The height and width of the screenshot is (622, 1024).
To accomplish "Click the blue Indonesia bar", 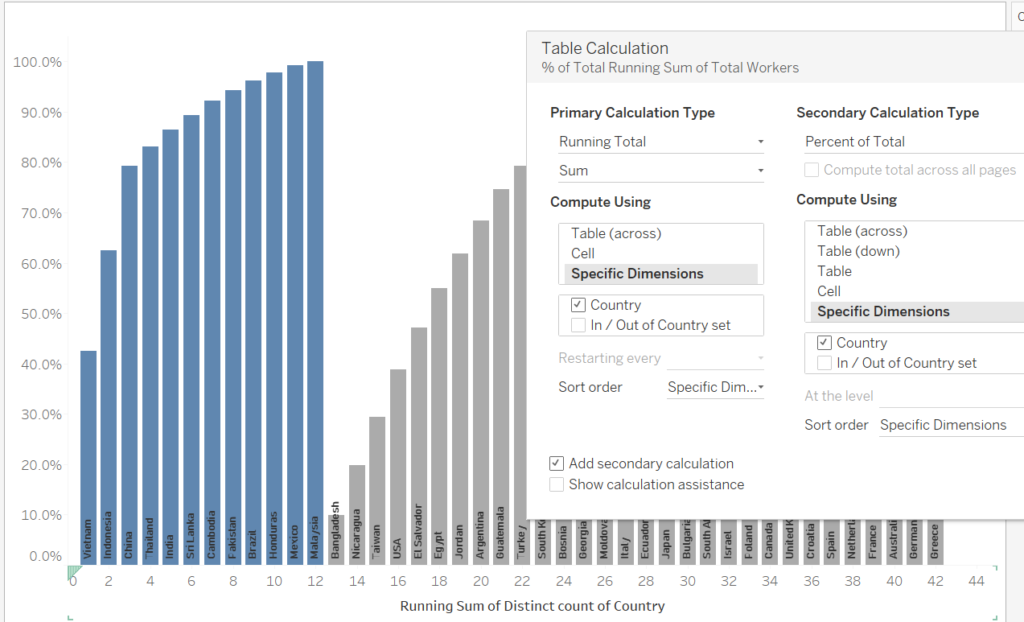I will 108,407.
